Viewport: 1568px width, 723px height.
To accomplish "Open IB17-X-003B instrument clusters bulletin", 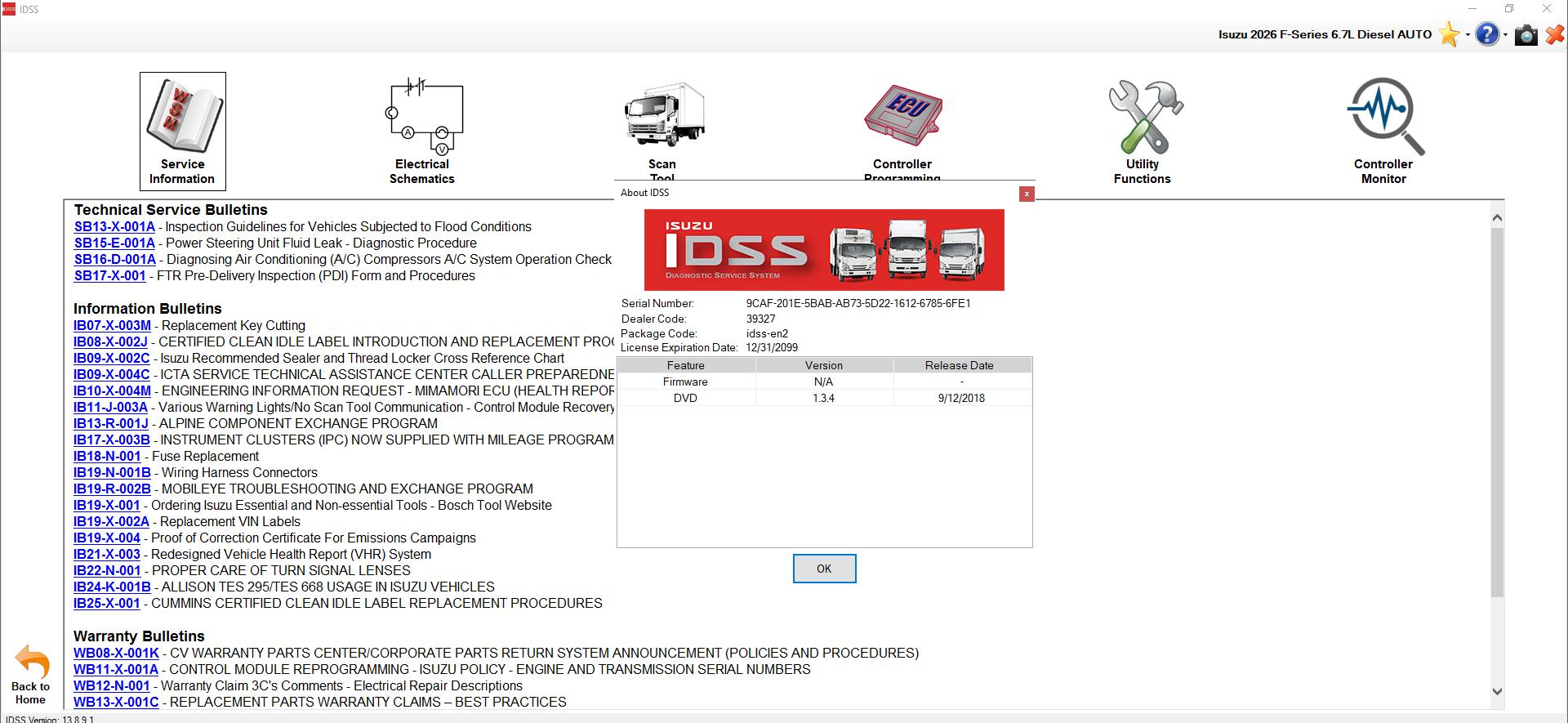I will pyautogui.click(x=112, y=440).
